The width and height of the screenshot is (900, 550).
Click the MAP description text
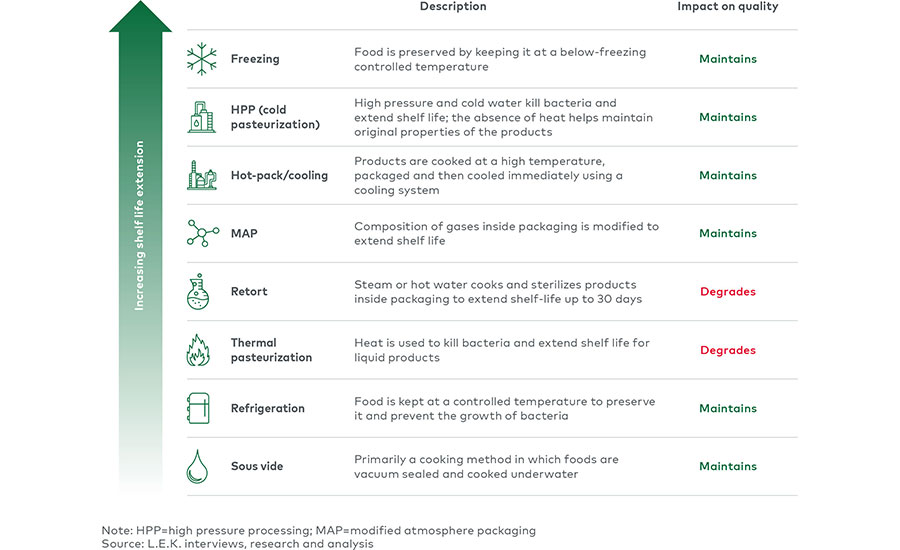(x=506, y=233)
